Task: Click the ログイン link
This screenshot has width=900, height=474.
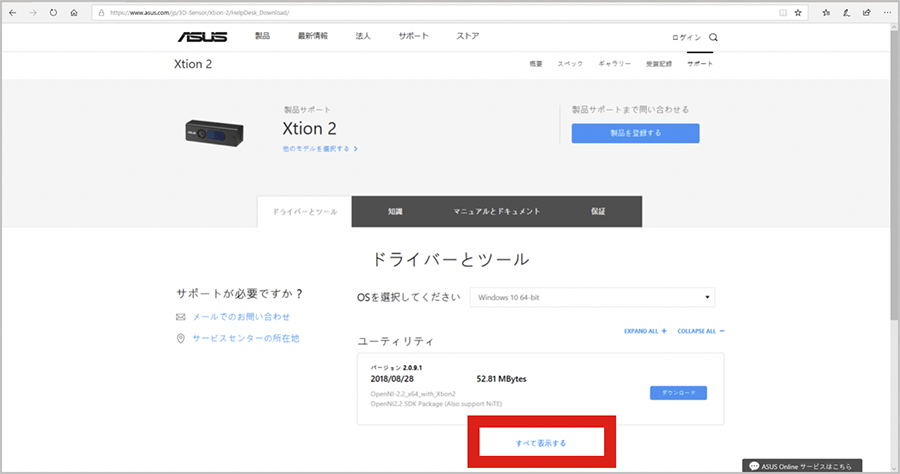Action: pos(686,37)
